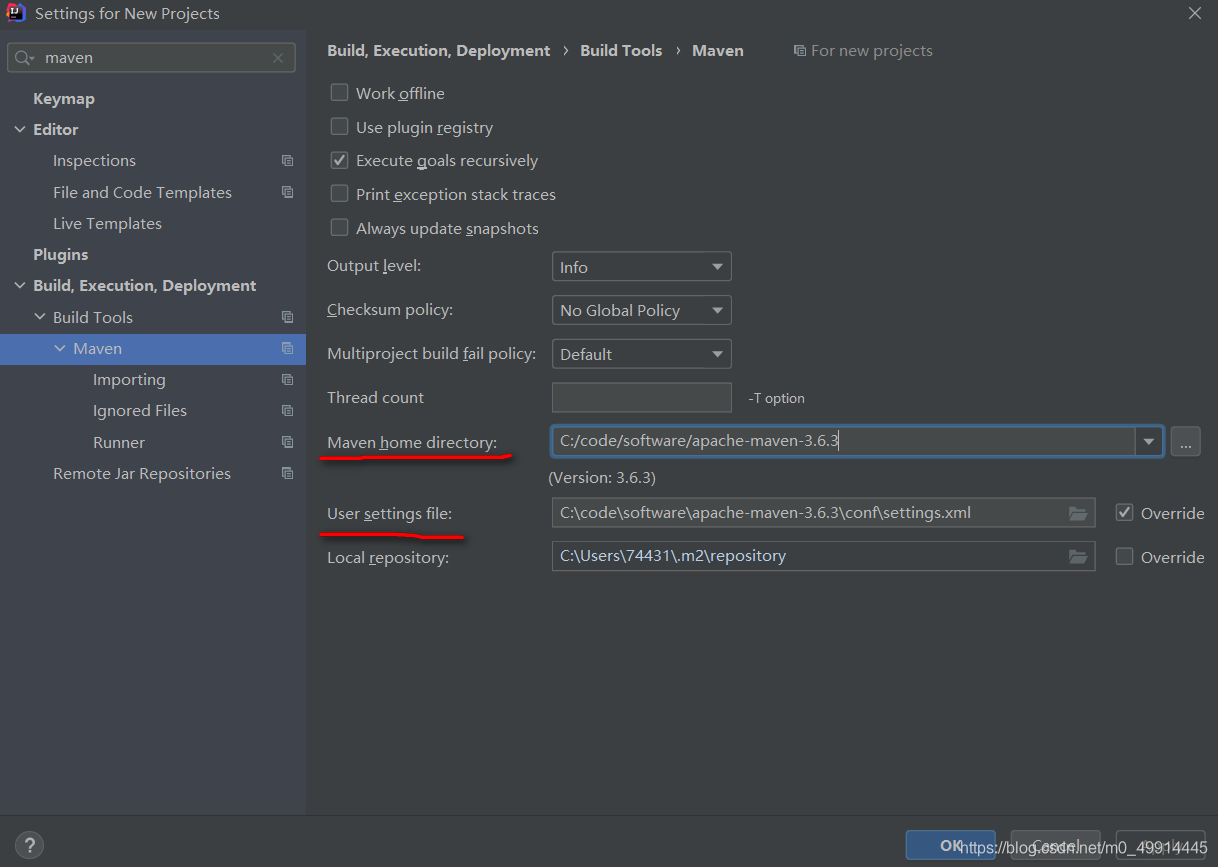Open Remote Jar Repositories page

click(x=142, y=474)
